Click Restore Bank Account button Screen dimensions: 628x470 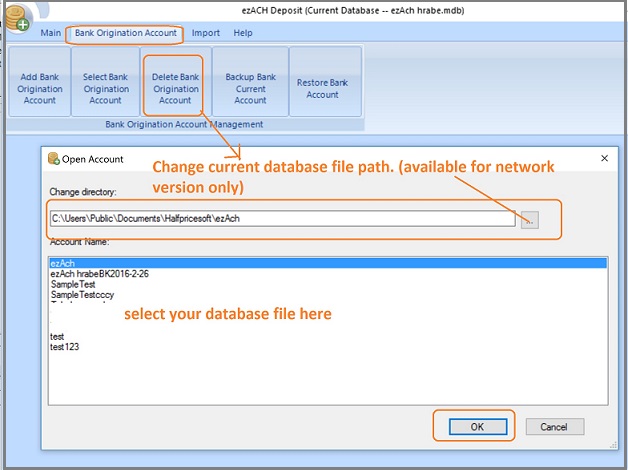point(322,88)
